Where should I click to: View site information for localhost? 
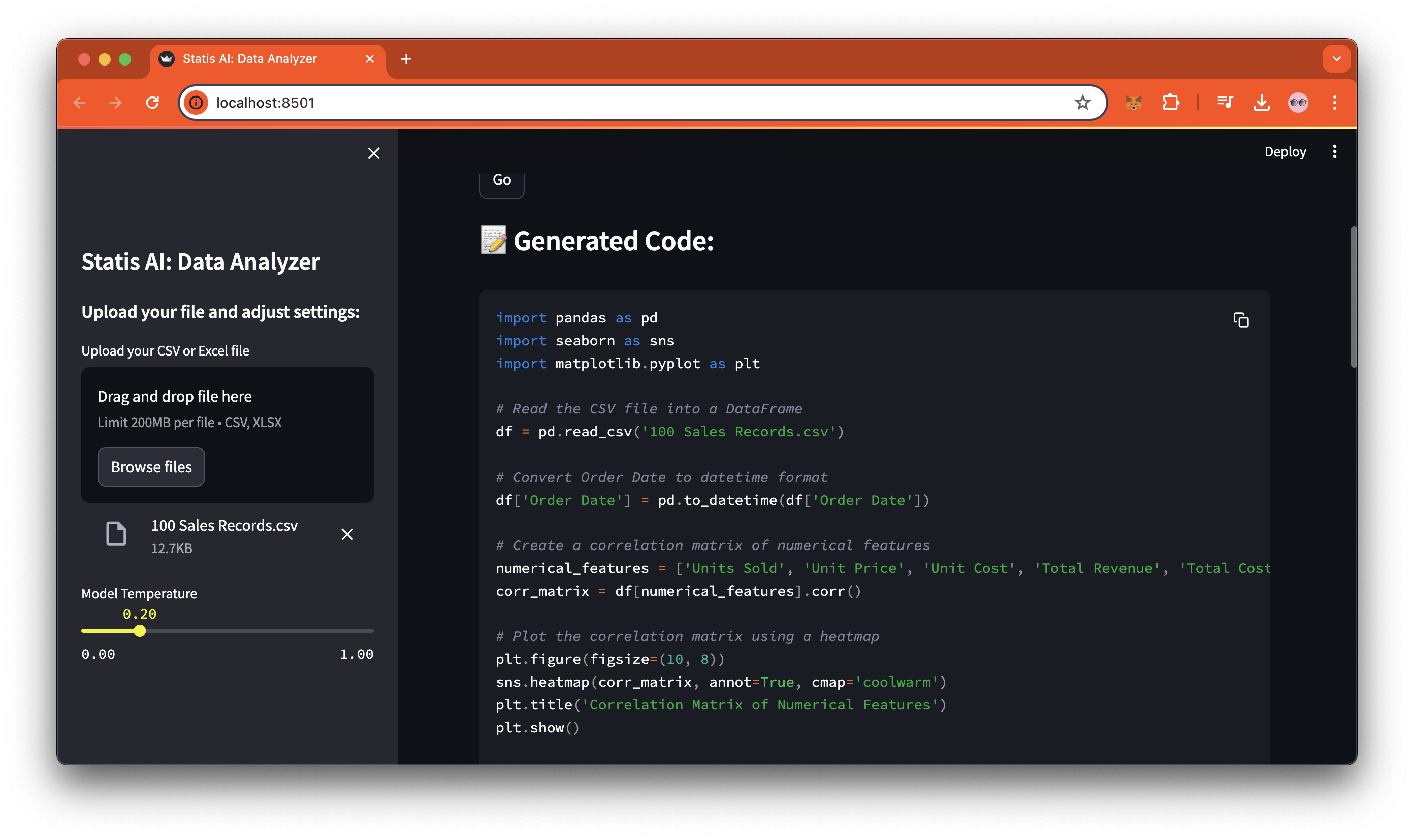tap(197, 103)
